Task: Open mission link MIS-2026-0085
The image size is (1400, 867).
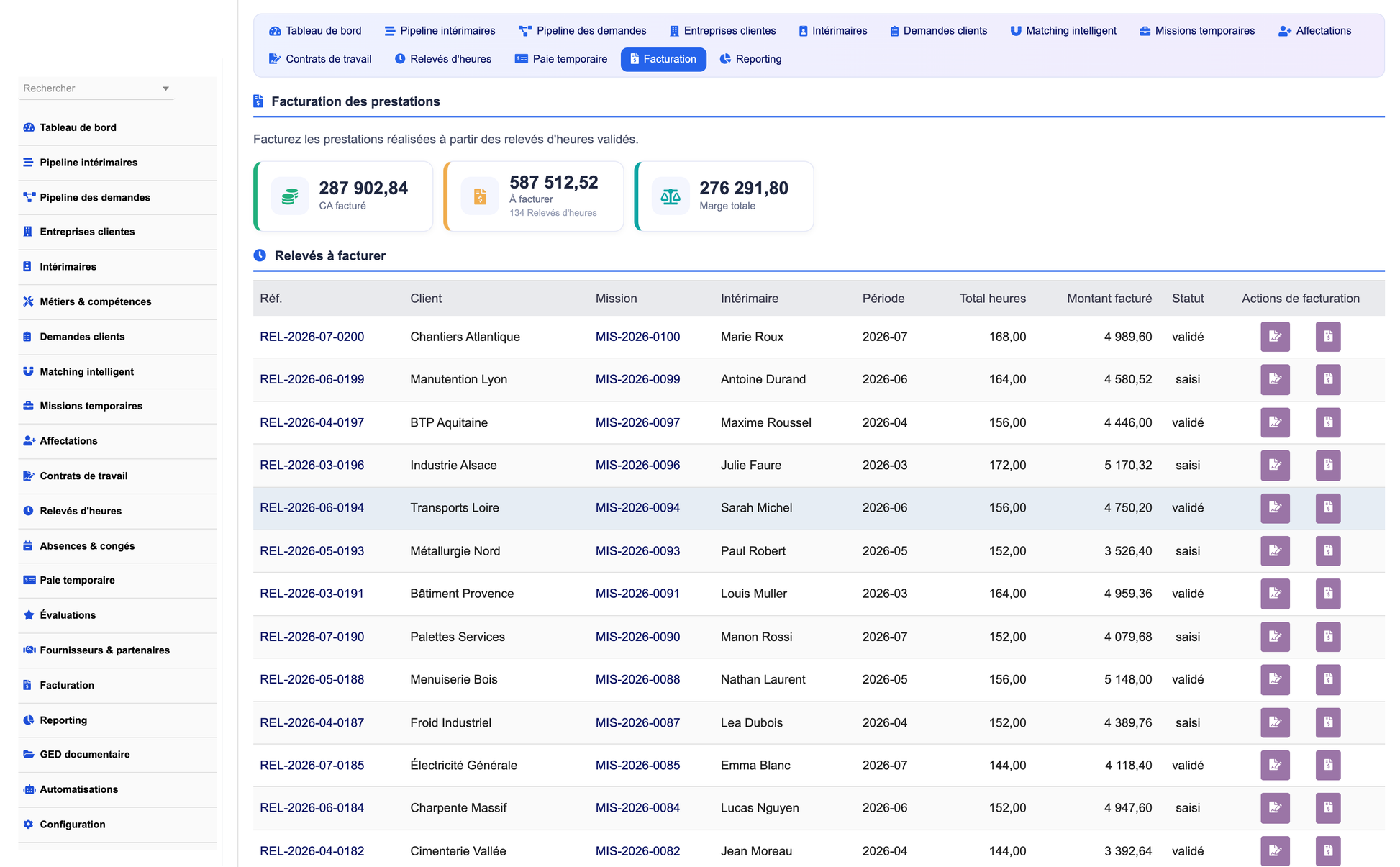Action: pos(637,765)
